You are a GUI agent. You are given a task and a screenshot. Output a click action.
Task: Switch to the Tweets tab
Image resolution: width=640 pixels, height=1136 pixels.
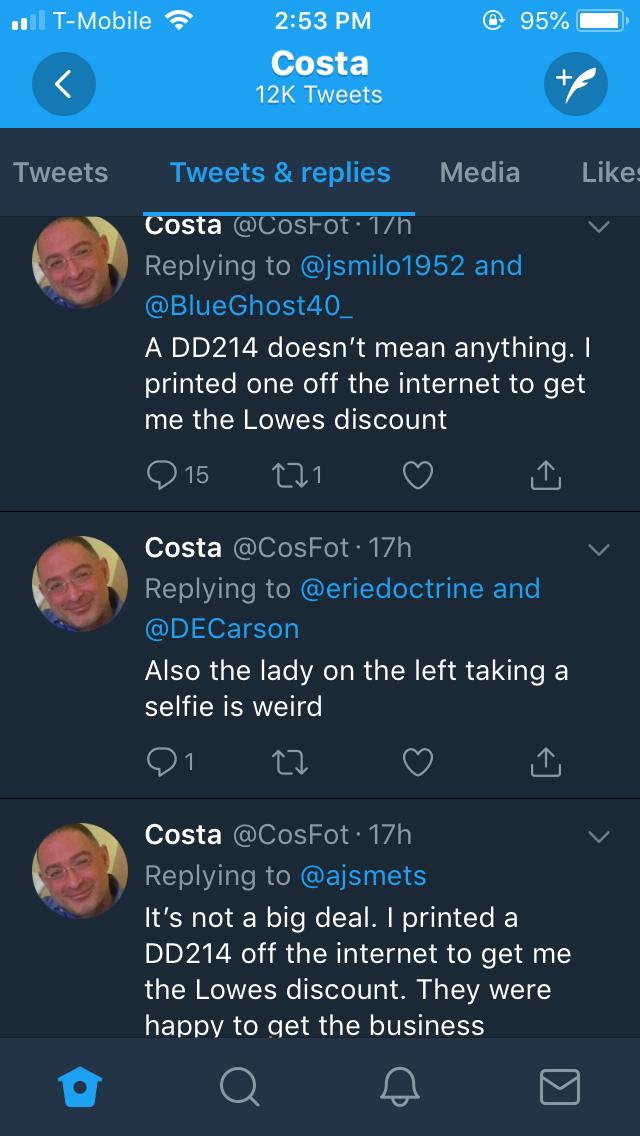click(x=61, y=172)
